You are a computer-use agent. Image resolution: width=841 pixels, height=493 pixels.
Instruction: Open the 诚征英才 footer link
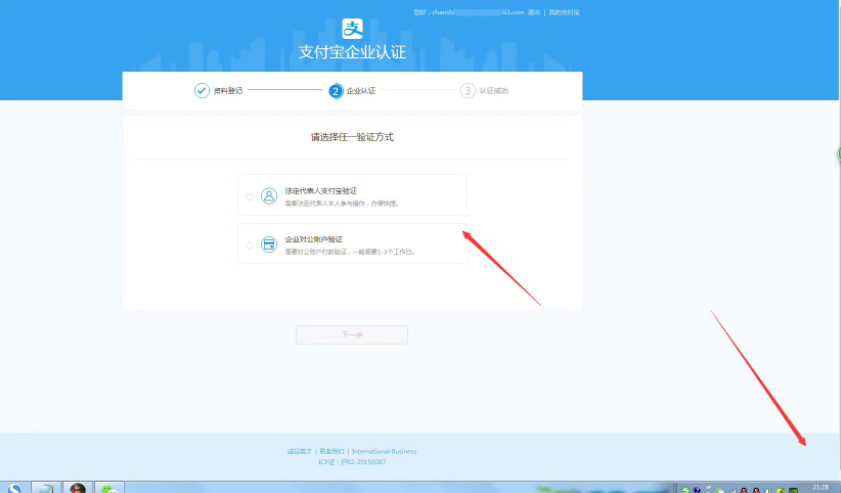(299, 452)
